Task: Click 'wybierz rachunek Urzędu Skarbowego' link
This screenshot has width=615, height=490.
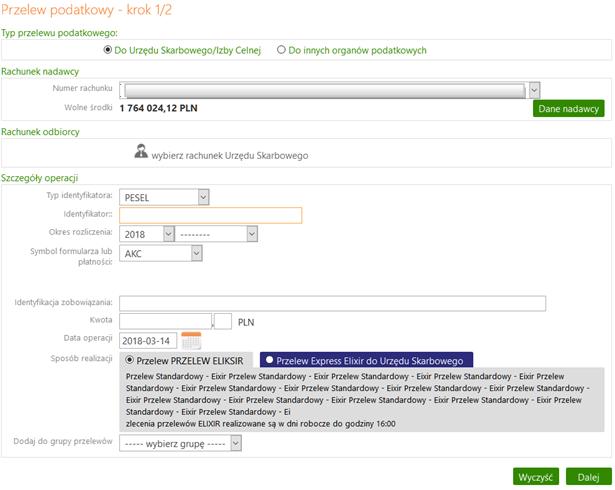Action: click(230, 156)
